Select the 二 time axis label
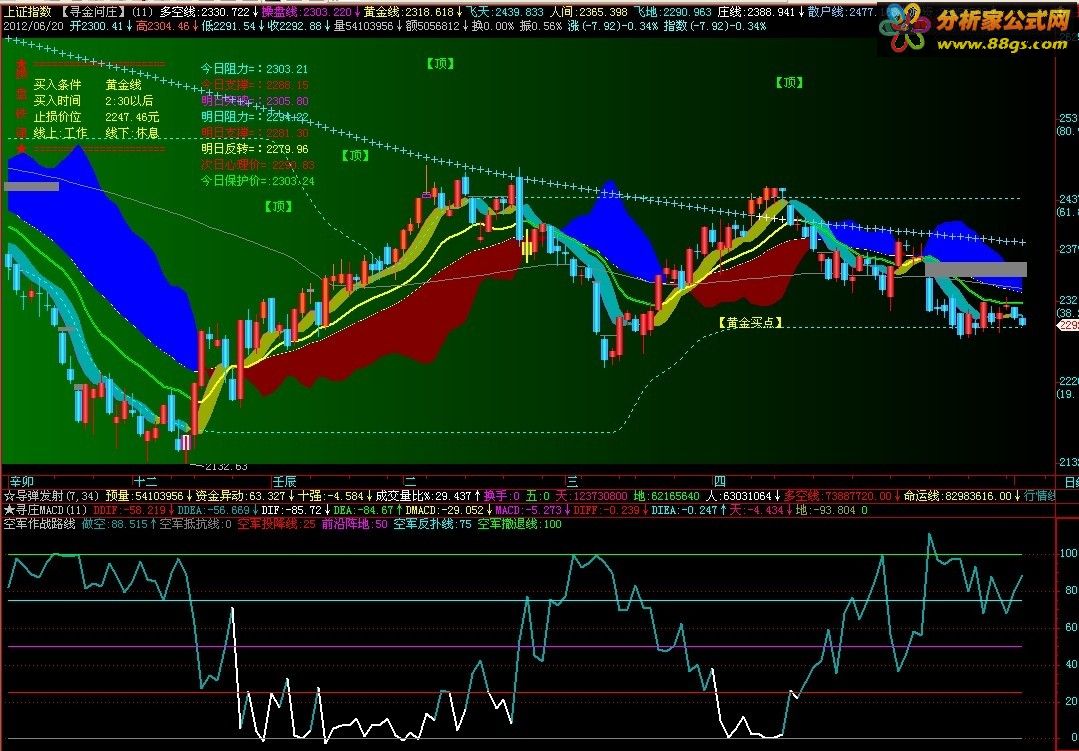 pos(410,482)
